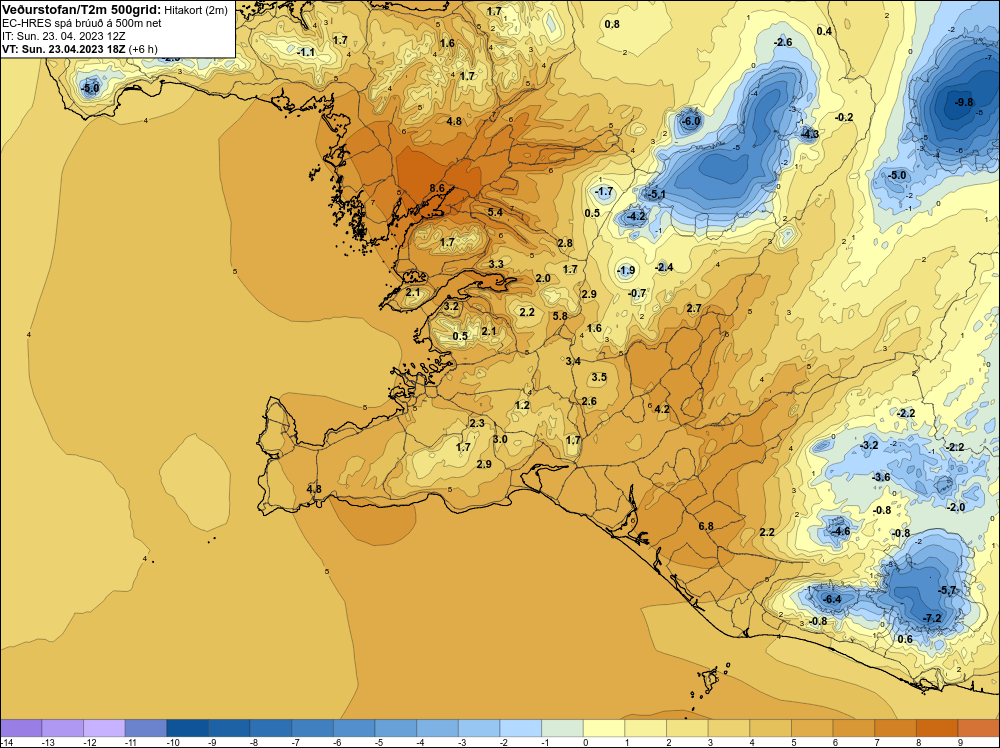Click the 0.6 temperature value
Screen dimensions: 1000x748
tap(905, 639)
